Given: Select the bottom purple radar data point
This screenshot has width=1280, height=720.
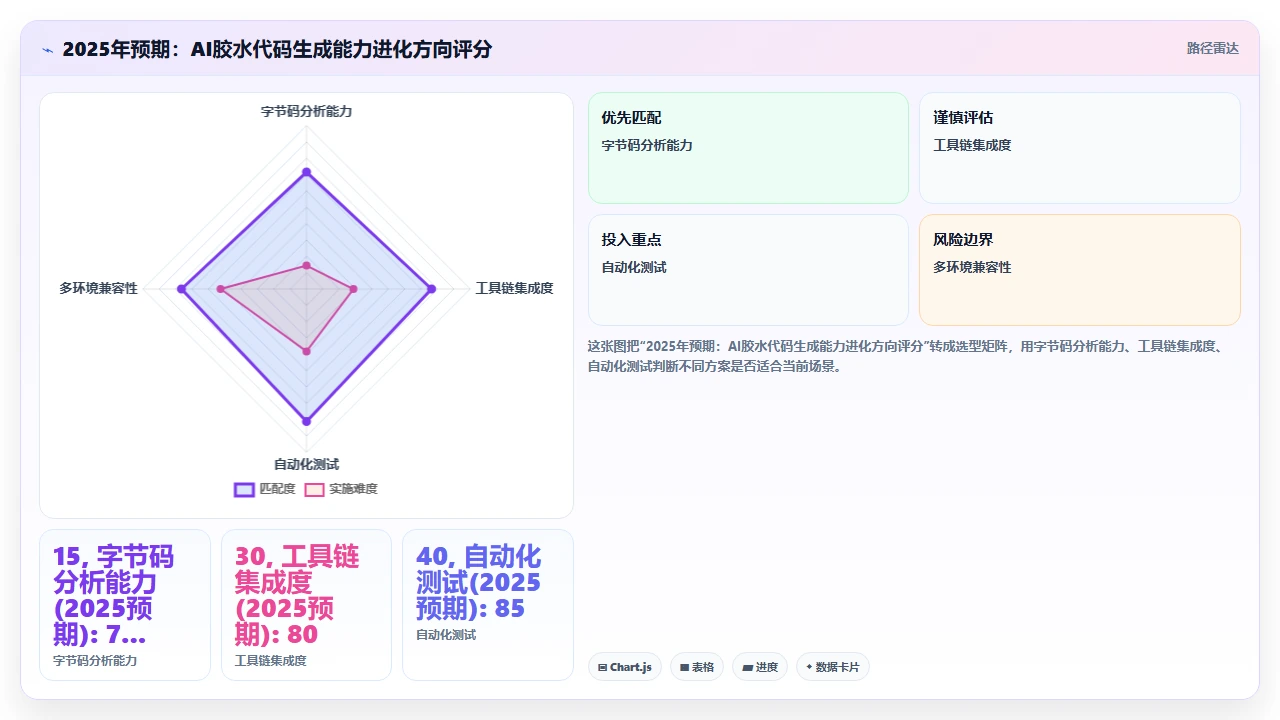Looking at the screenshot, I should pyautogui.click(x=307, y=421).
